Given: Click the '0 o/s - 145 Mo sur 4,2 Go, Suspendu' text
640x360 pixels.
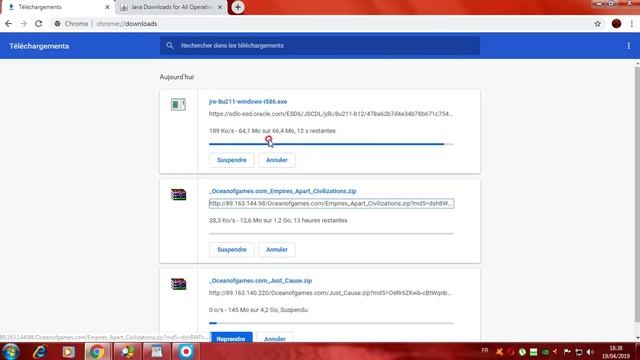Looking at the screenshot, I should [x=258, y=310].
